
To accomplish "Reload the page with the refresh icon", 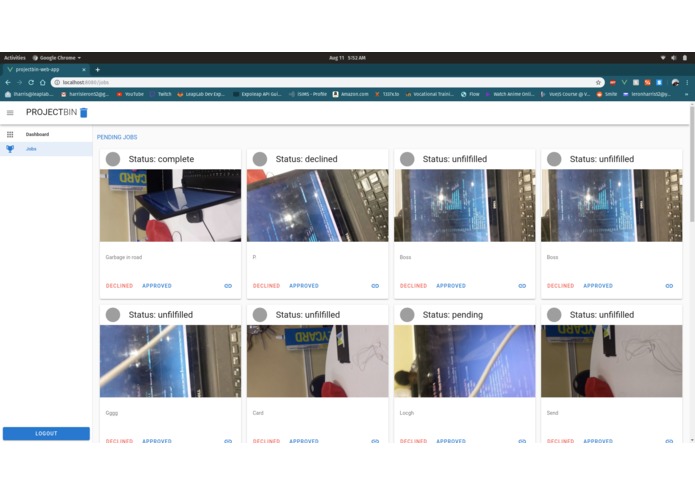I will pos(31,82).
